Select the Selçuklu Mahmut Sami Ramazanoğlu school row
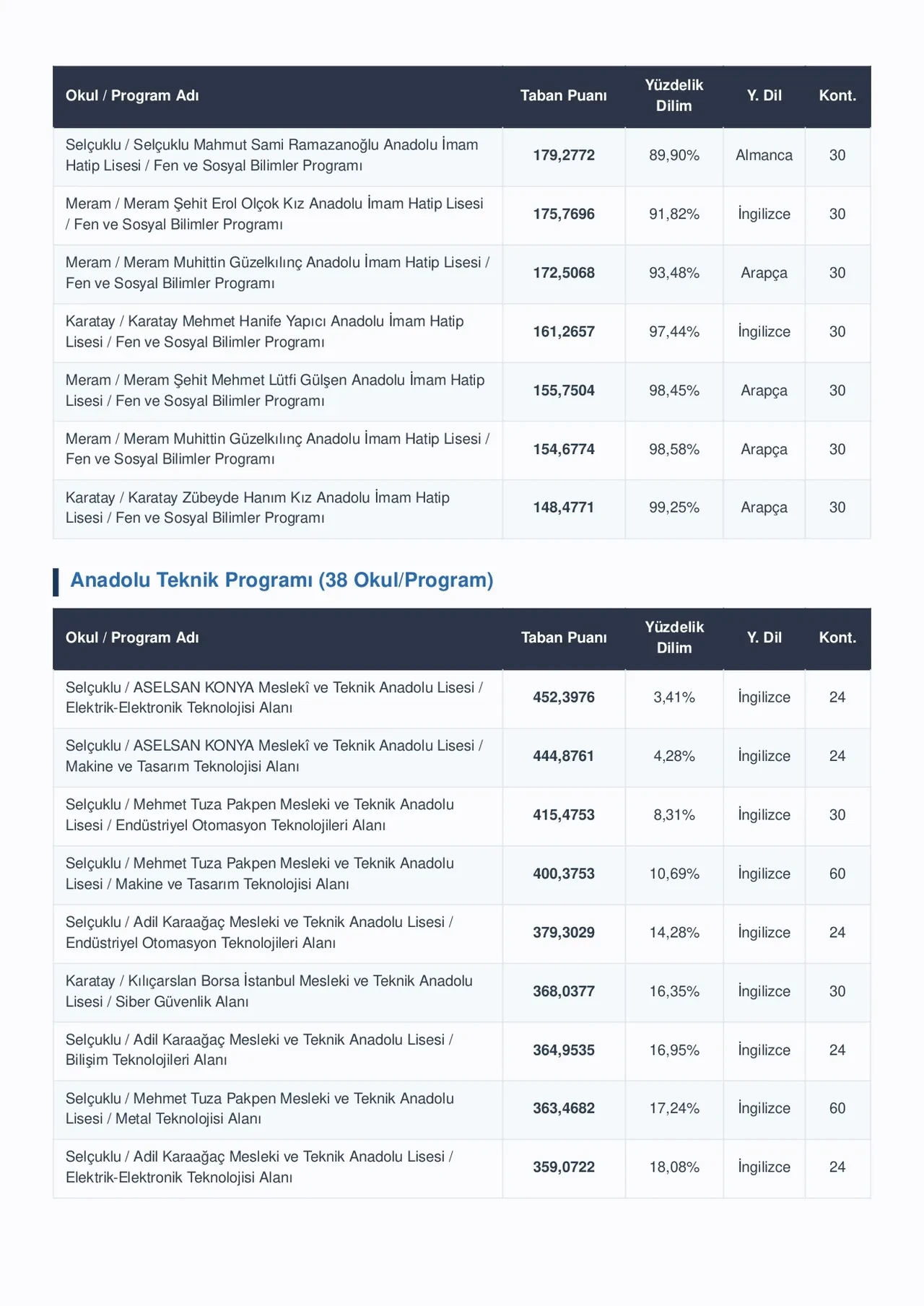The width and height of the screenshot is (924, 1306). tap(462, 156)
